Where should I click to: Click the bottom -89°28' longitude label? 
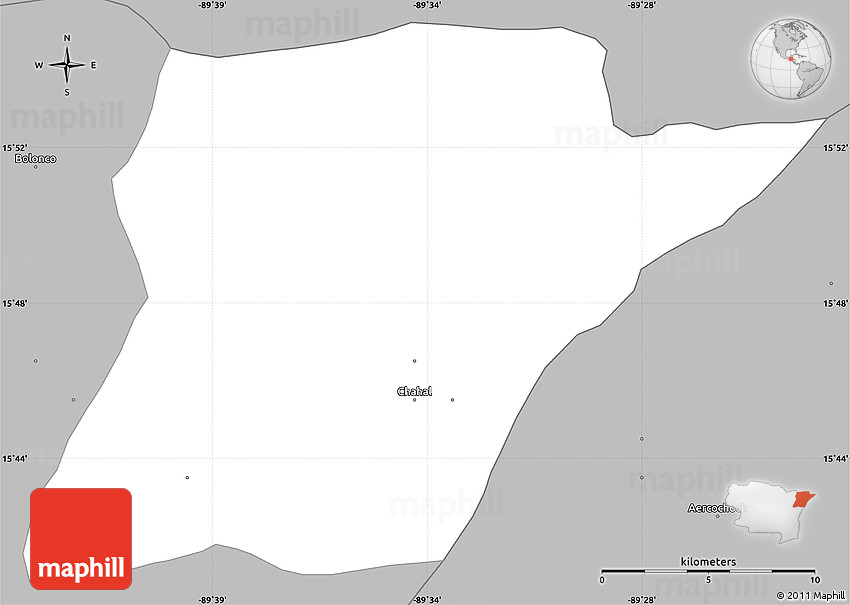tap(641, 599)
